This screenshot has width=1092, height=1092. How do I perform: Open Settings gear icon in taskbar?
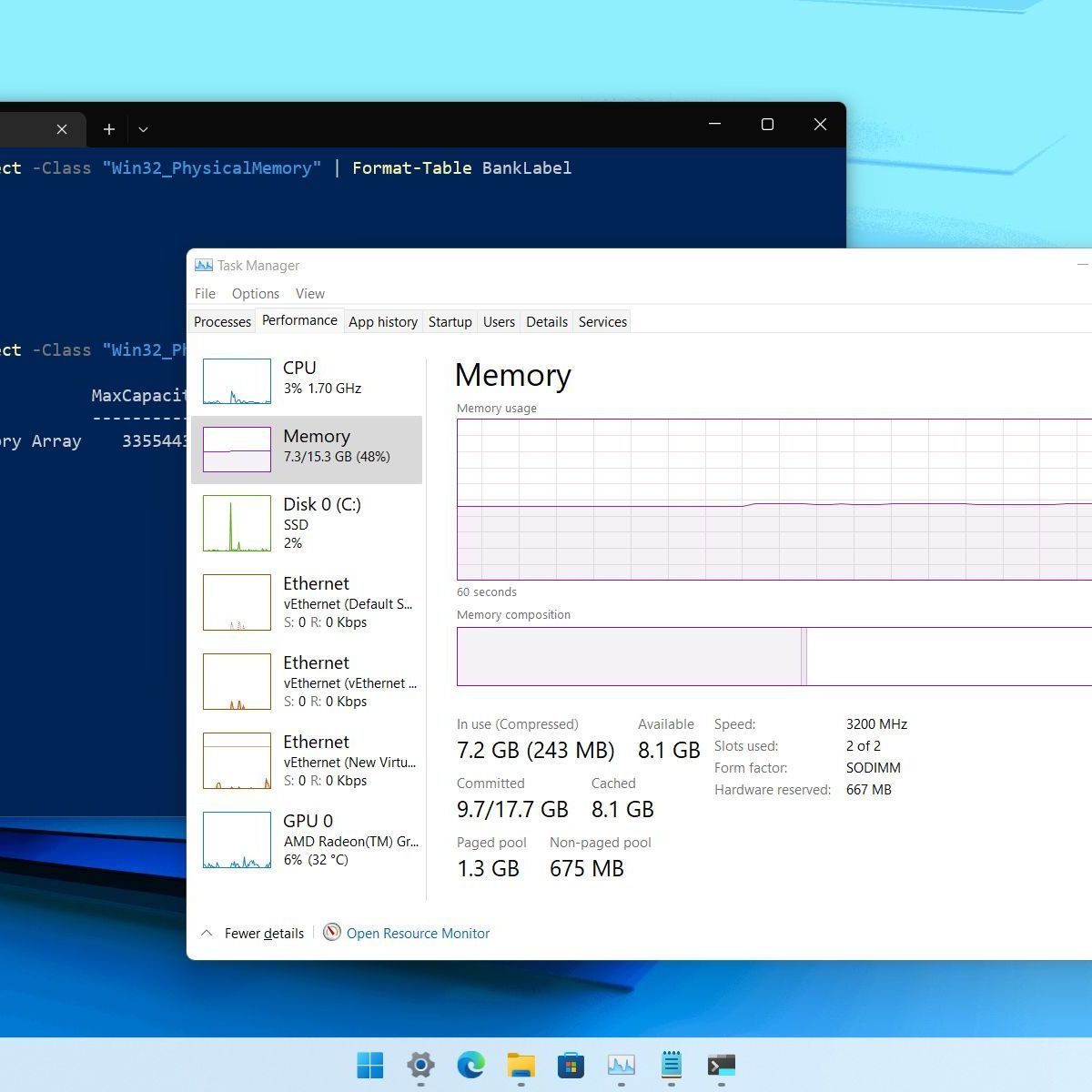point(420,1065)
